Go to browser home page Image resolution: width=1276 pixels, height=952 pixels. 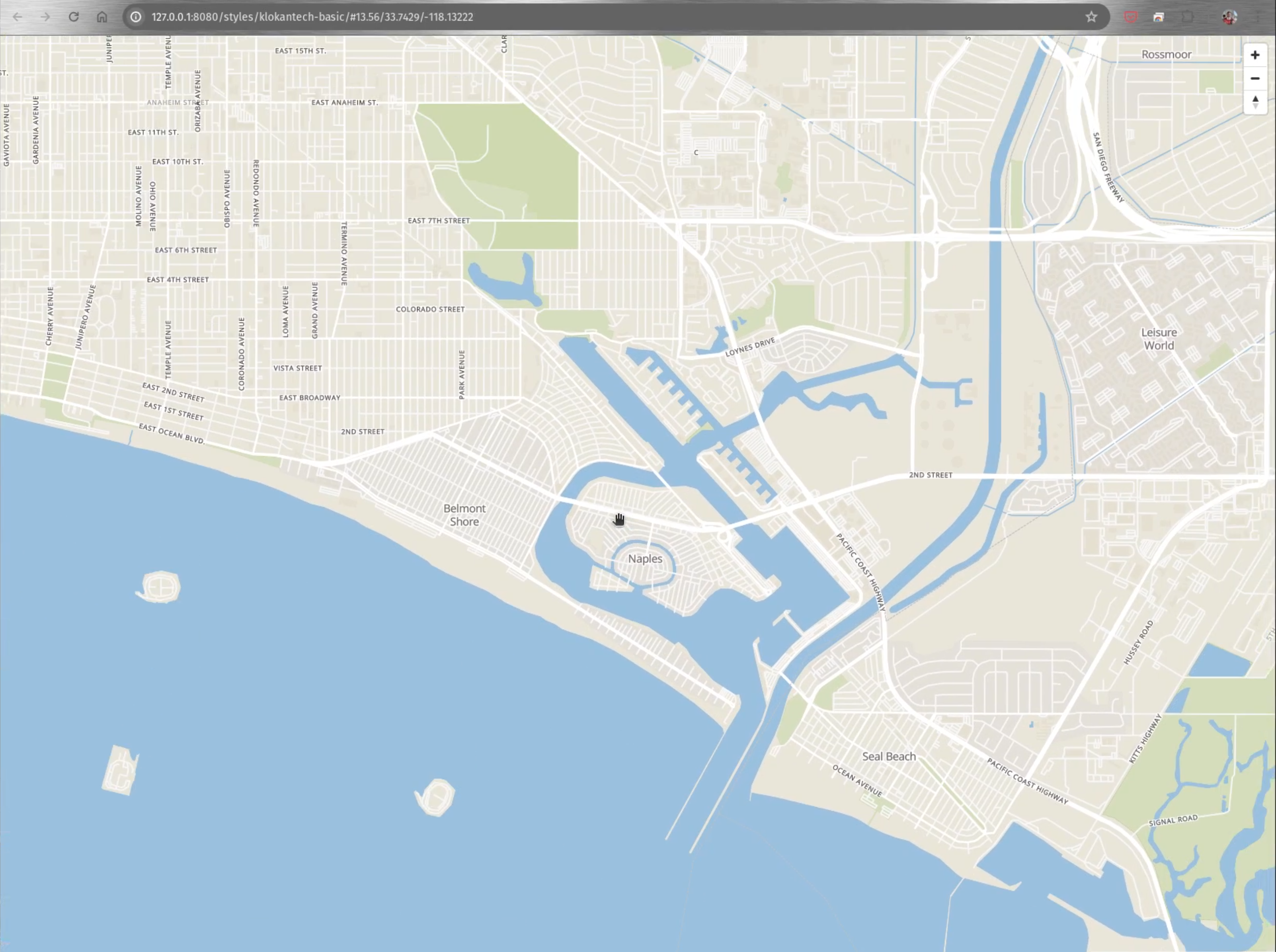[102, 17]
